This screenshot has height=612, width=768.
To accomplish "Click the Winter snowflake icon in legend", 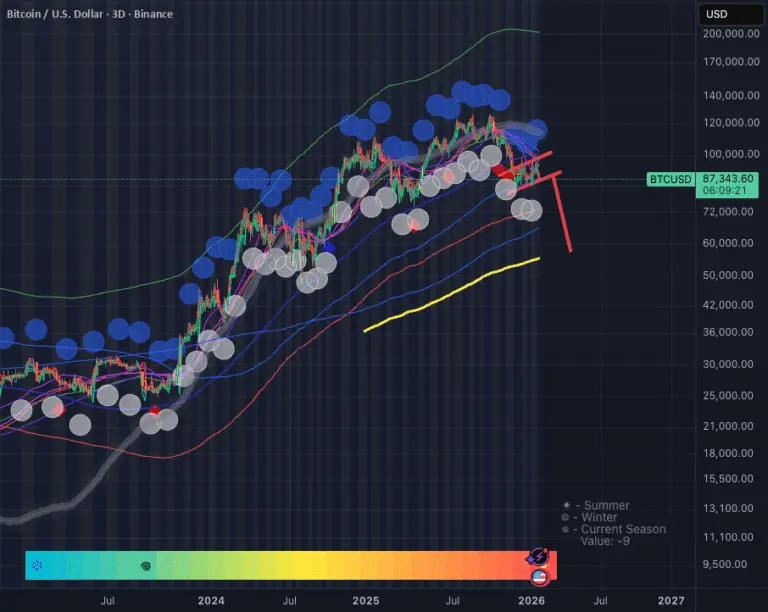I will pos(565,517).
